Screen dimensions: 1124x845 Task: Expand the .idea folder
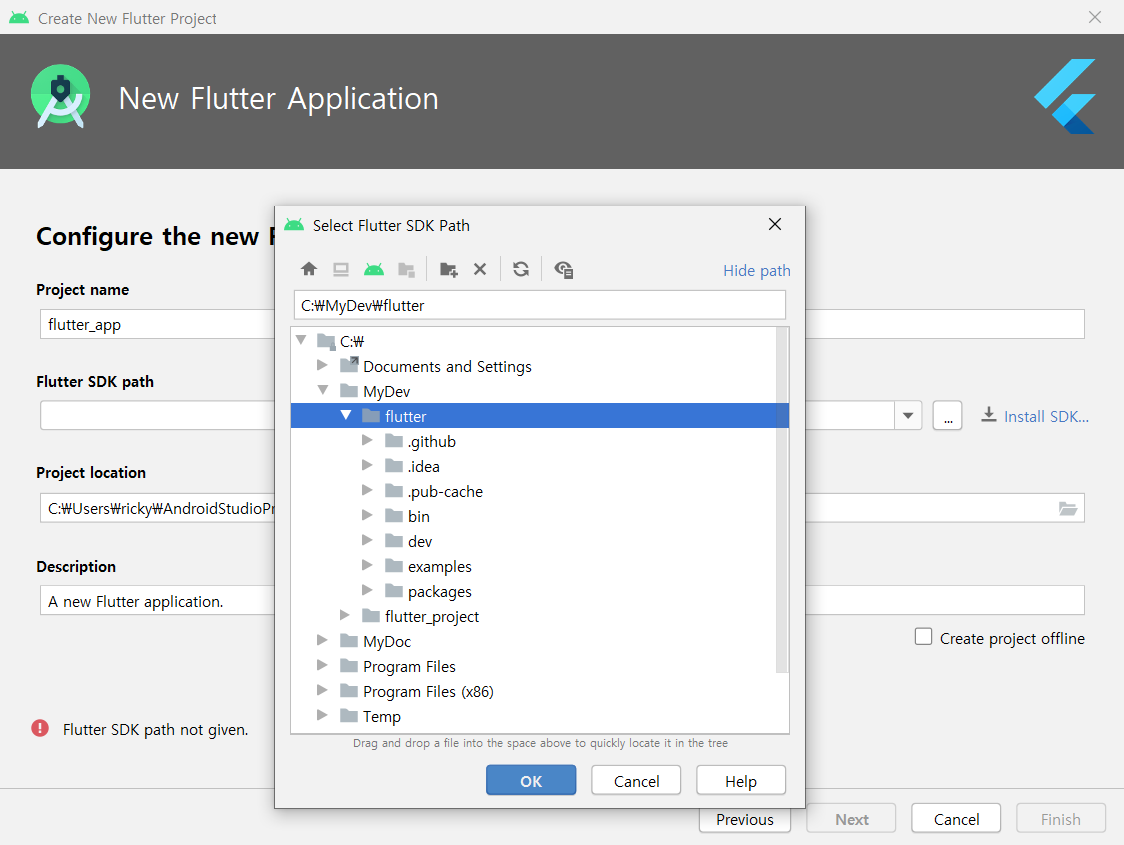coord(367,465)
